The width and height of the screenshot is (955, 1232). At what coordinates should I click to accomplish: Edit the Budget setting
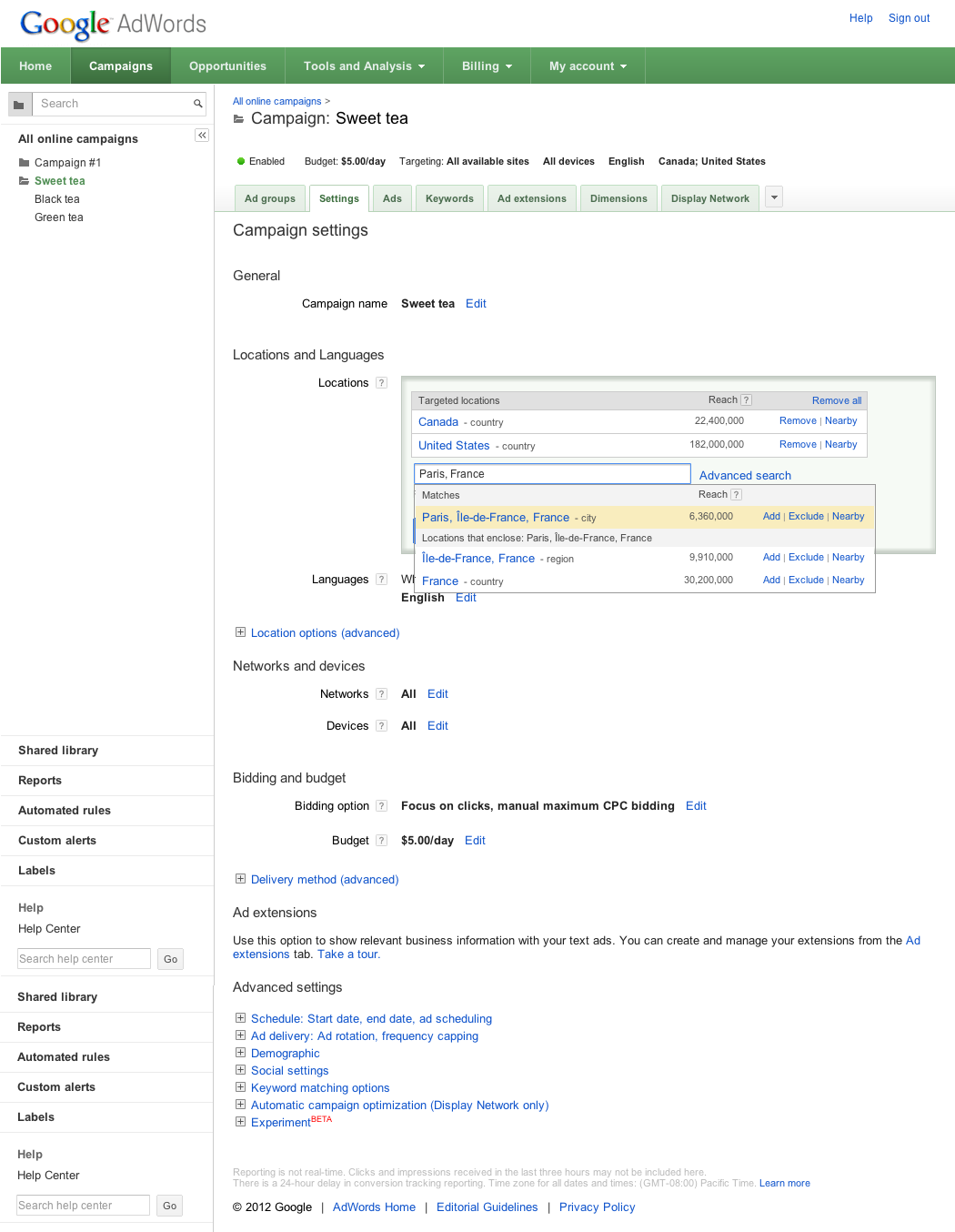click(x=475, y=841)
